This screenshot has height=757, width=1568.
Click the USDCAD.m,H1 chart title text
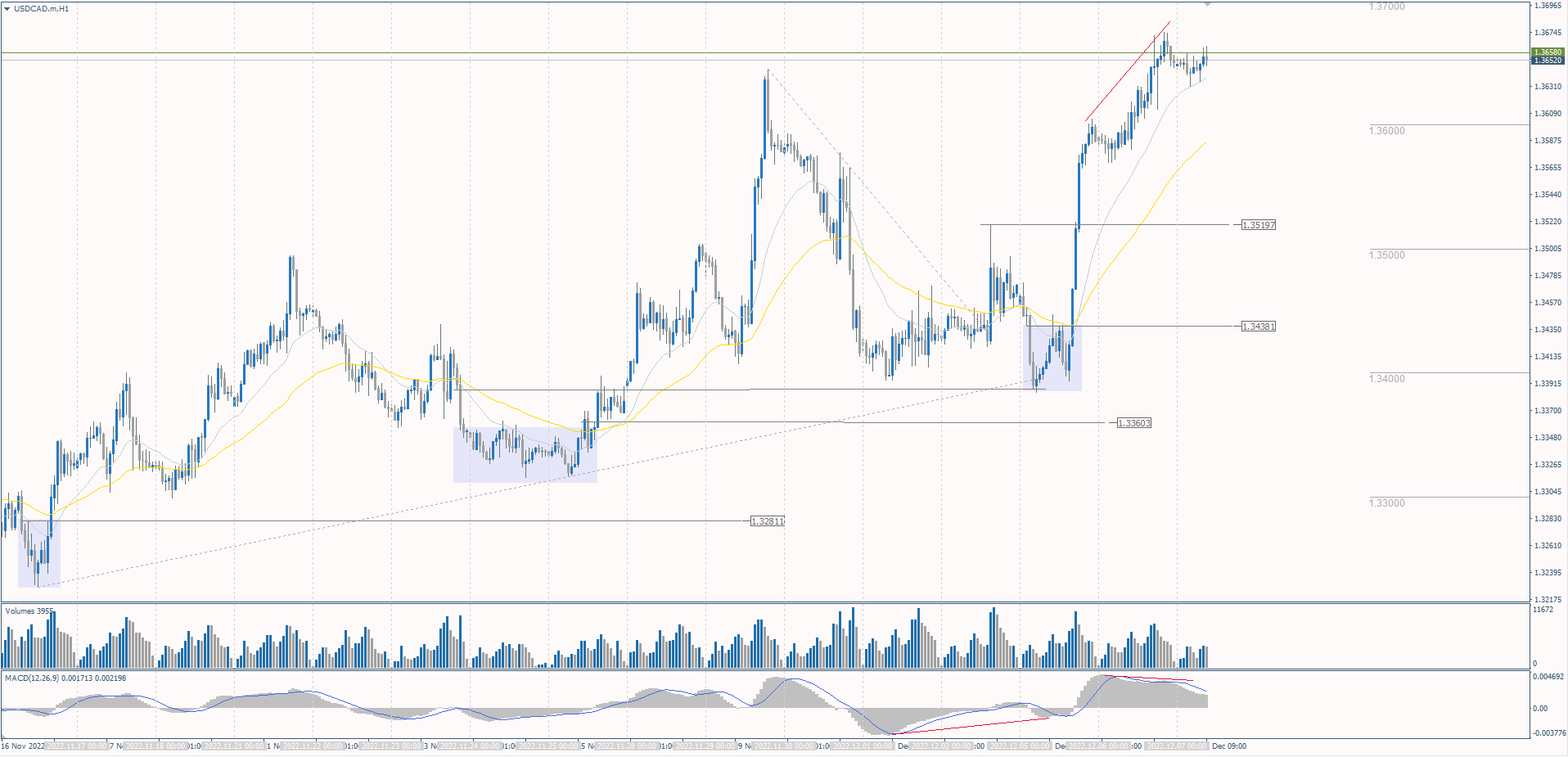[42, 8]
